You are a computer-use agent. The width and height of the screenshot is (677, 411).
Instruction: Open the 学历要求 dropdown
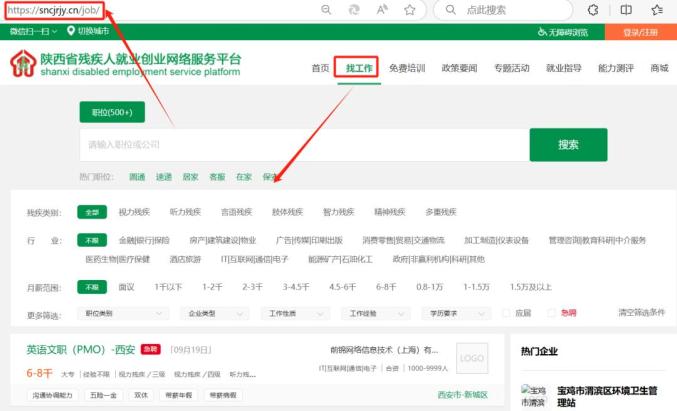451,313
